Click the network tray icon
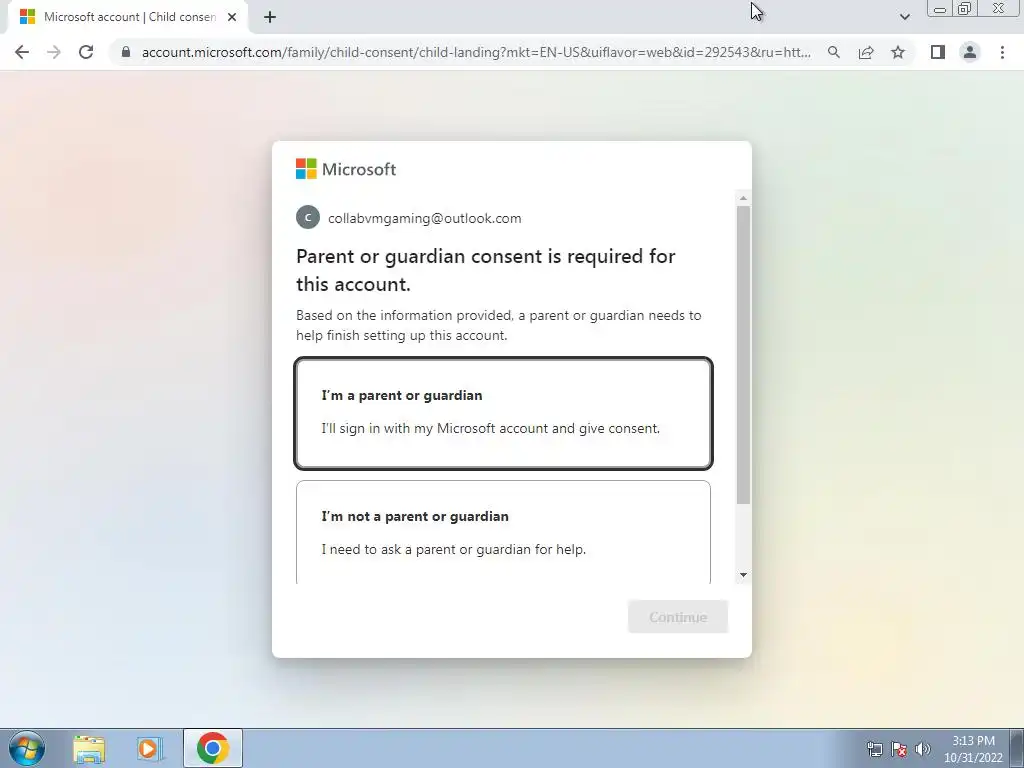Viewport: 1024px width, 768px height. (x=874, y=749)
